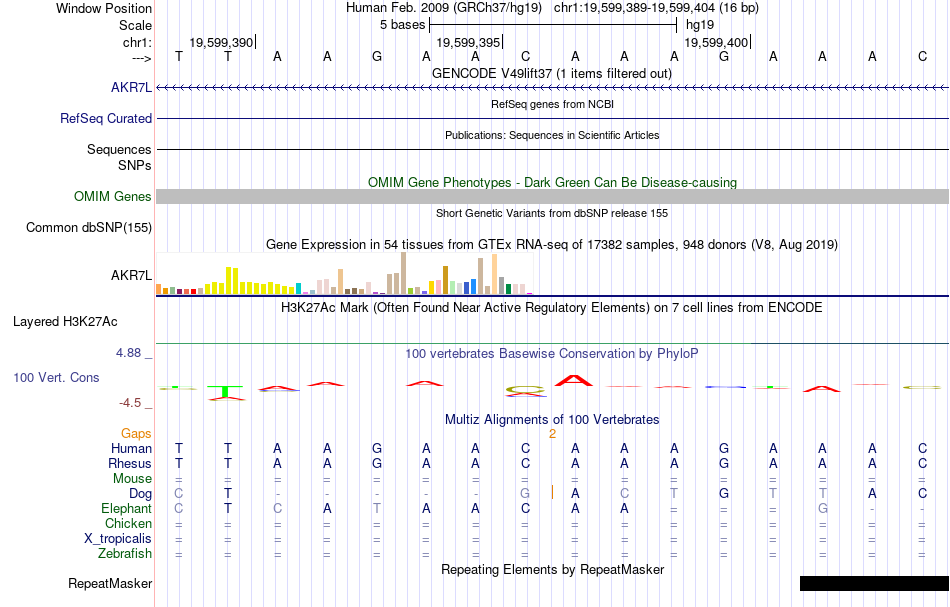Open RefSeq genes from NCBI title
The image size is (950, 607).
(552, 104)
